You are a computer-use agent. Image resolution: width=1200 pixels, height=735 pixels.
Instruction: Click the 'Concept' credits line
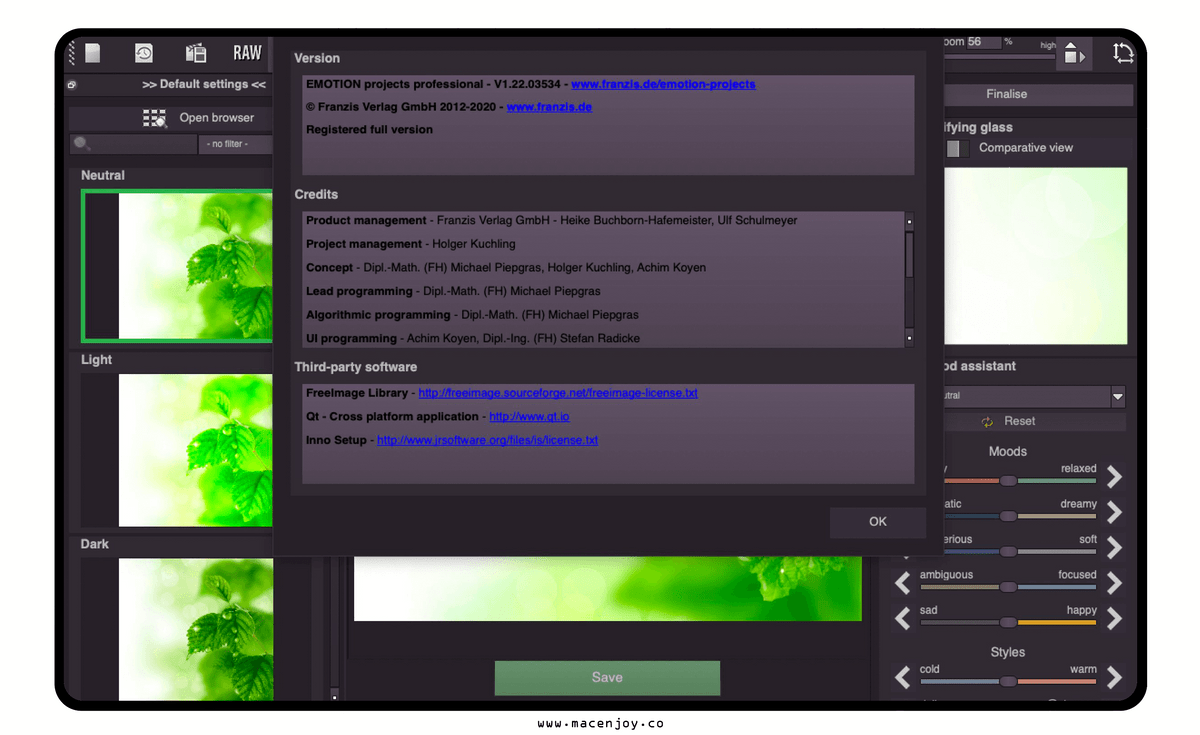[x=506, y=268]
